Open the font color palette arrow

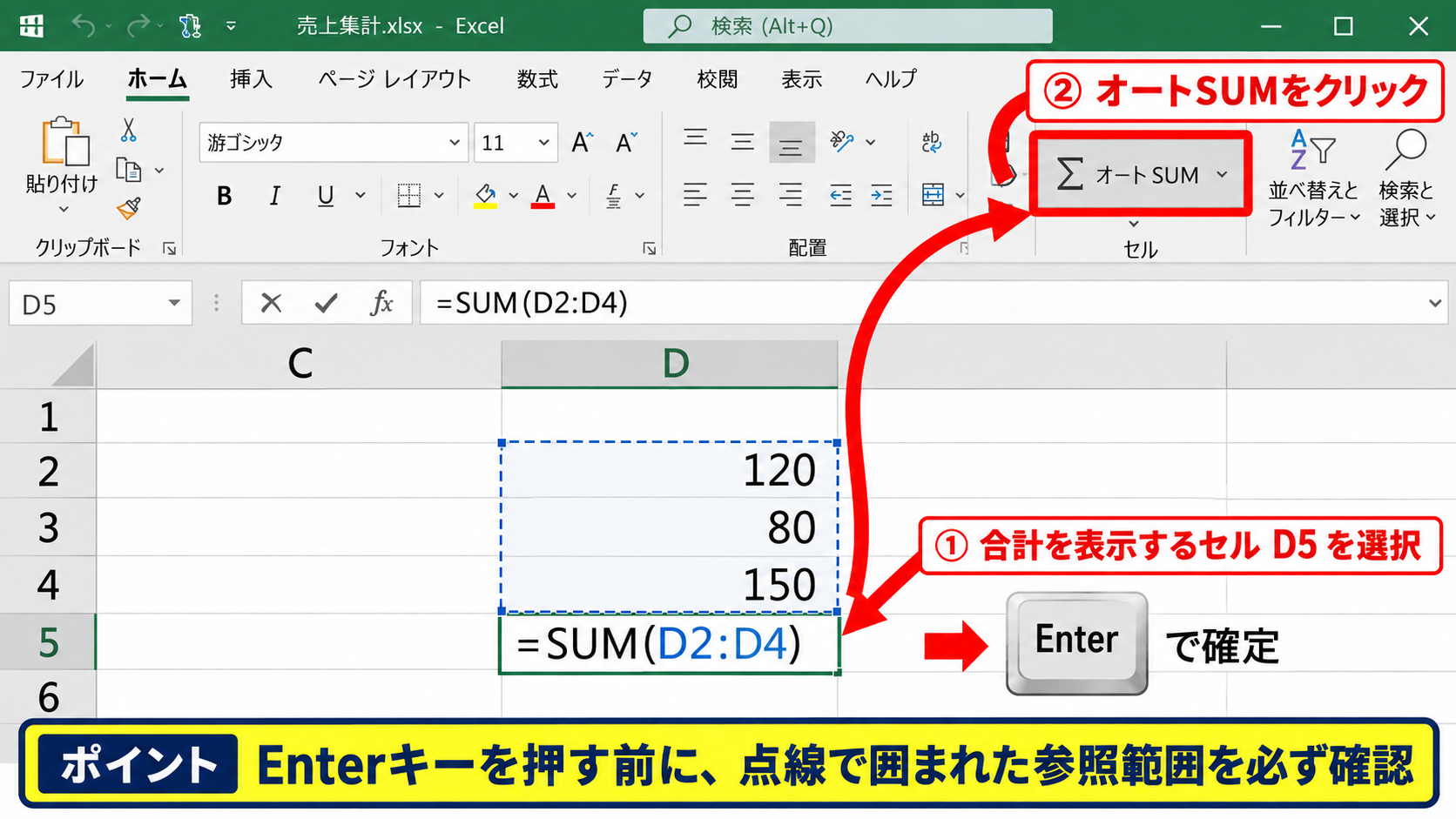[x=572, y=196]
